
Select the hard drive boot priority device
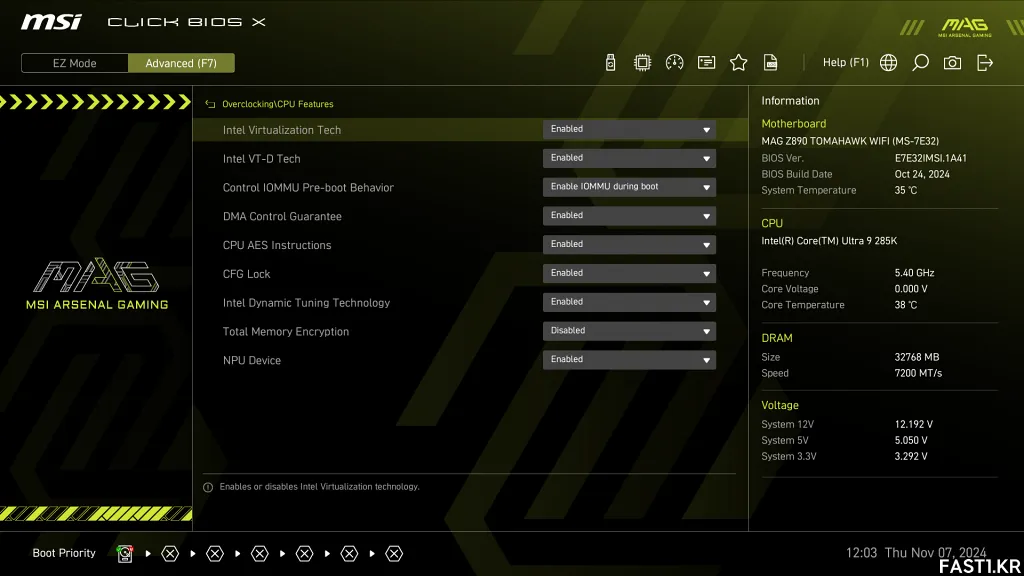coord(125,554)
